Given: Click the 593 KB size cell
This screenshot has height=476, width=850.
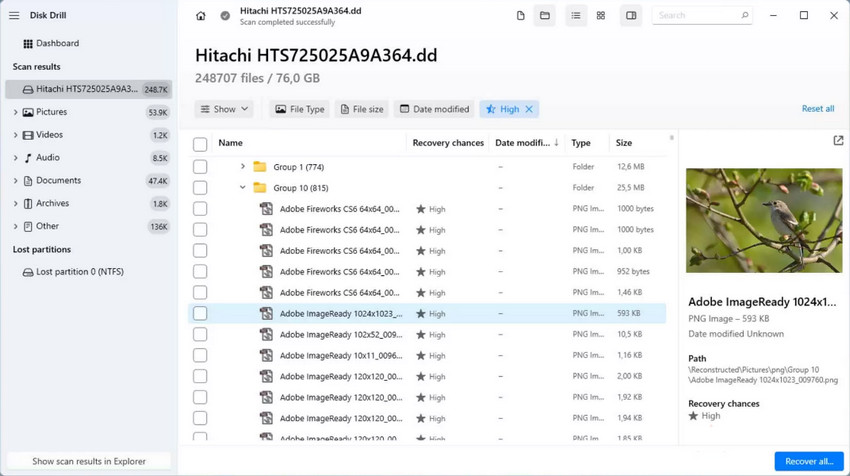Looking at the screenshot, I should [628, 313].
